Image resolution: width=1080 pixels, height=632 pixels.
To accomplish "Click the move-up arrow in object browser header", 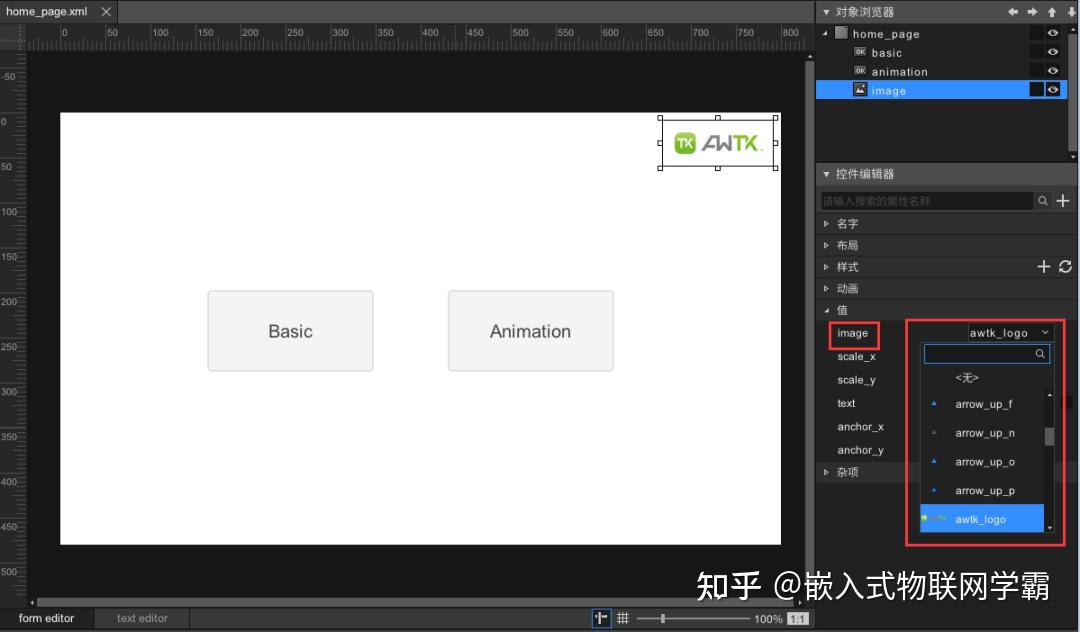I will coord(1052,11).
